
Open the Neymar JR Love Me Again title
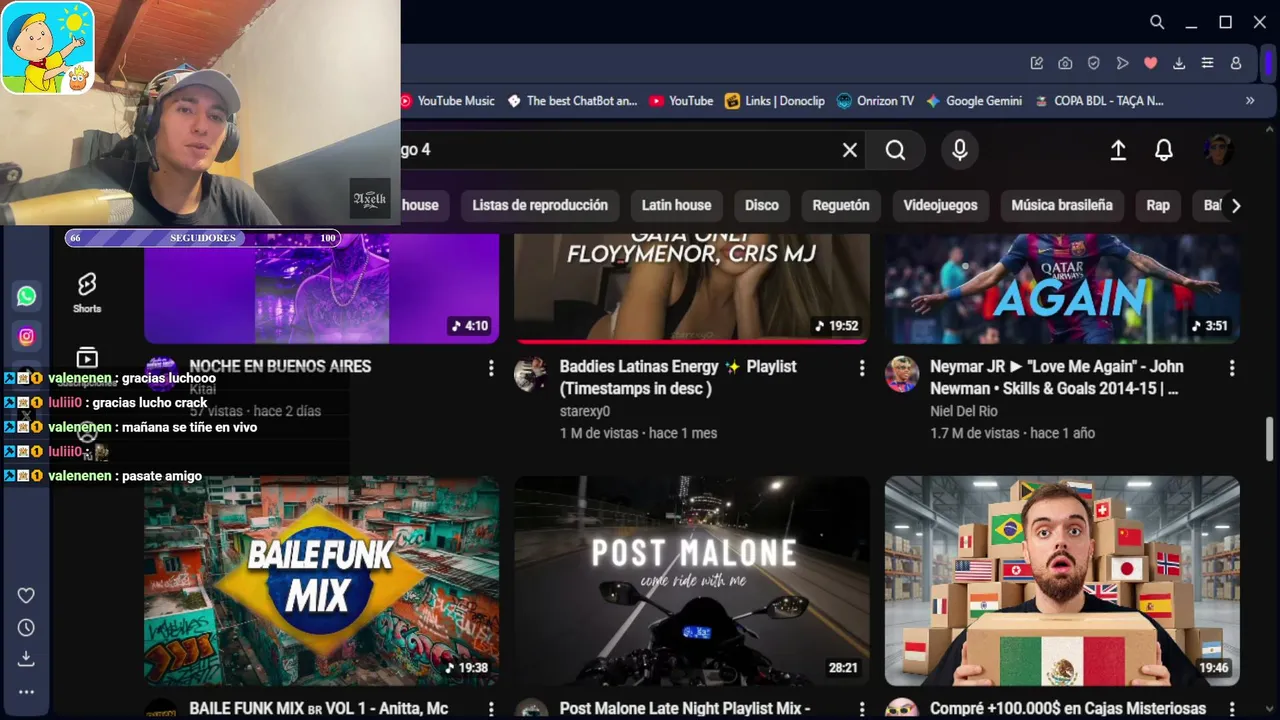1057,378
